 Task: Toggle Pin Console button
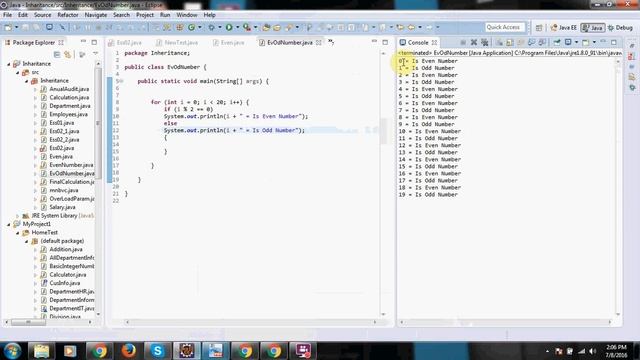point(557,42)
